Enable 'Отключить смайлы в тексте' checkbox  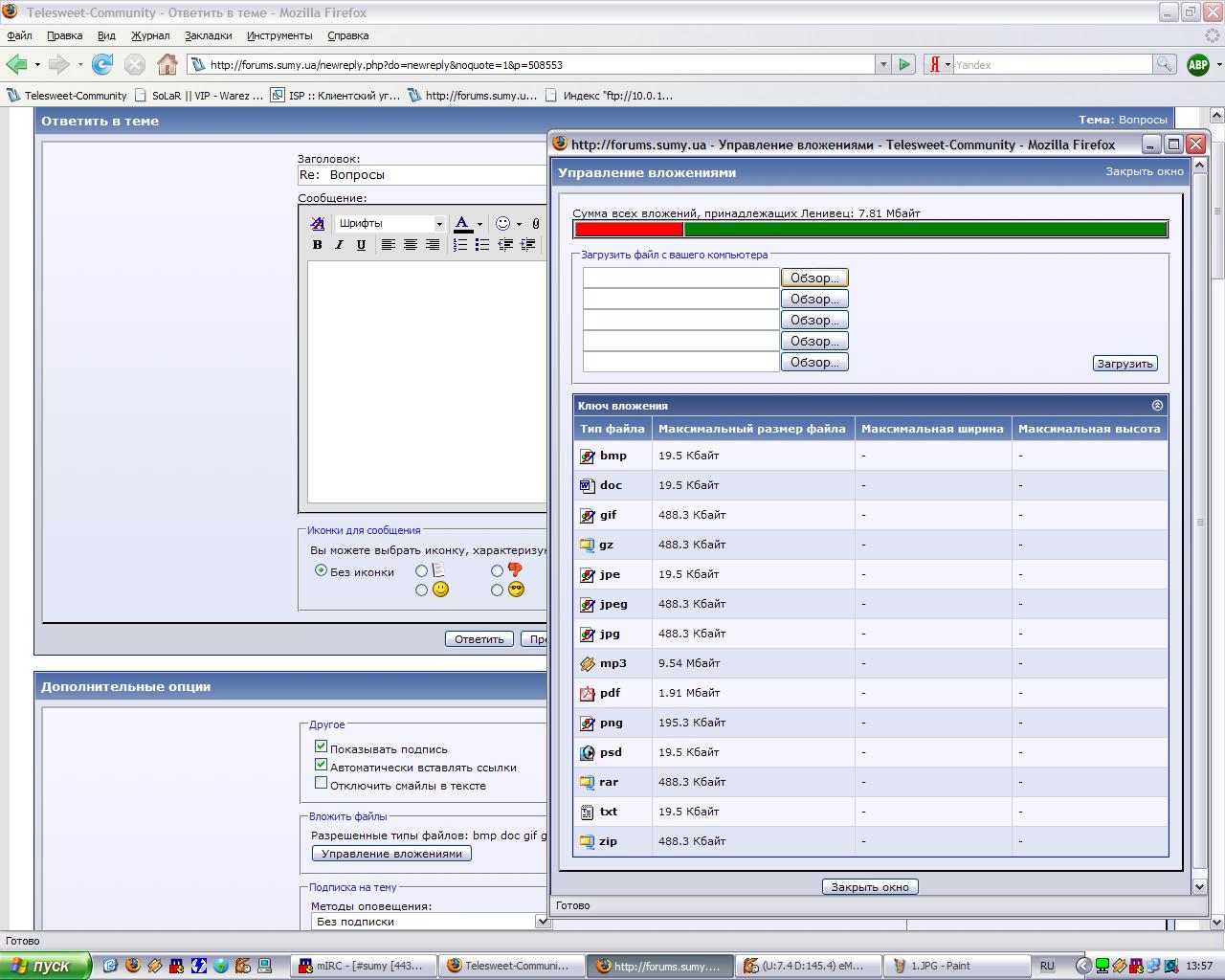pyautogui.click(x=322, y=783)
